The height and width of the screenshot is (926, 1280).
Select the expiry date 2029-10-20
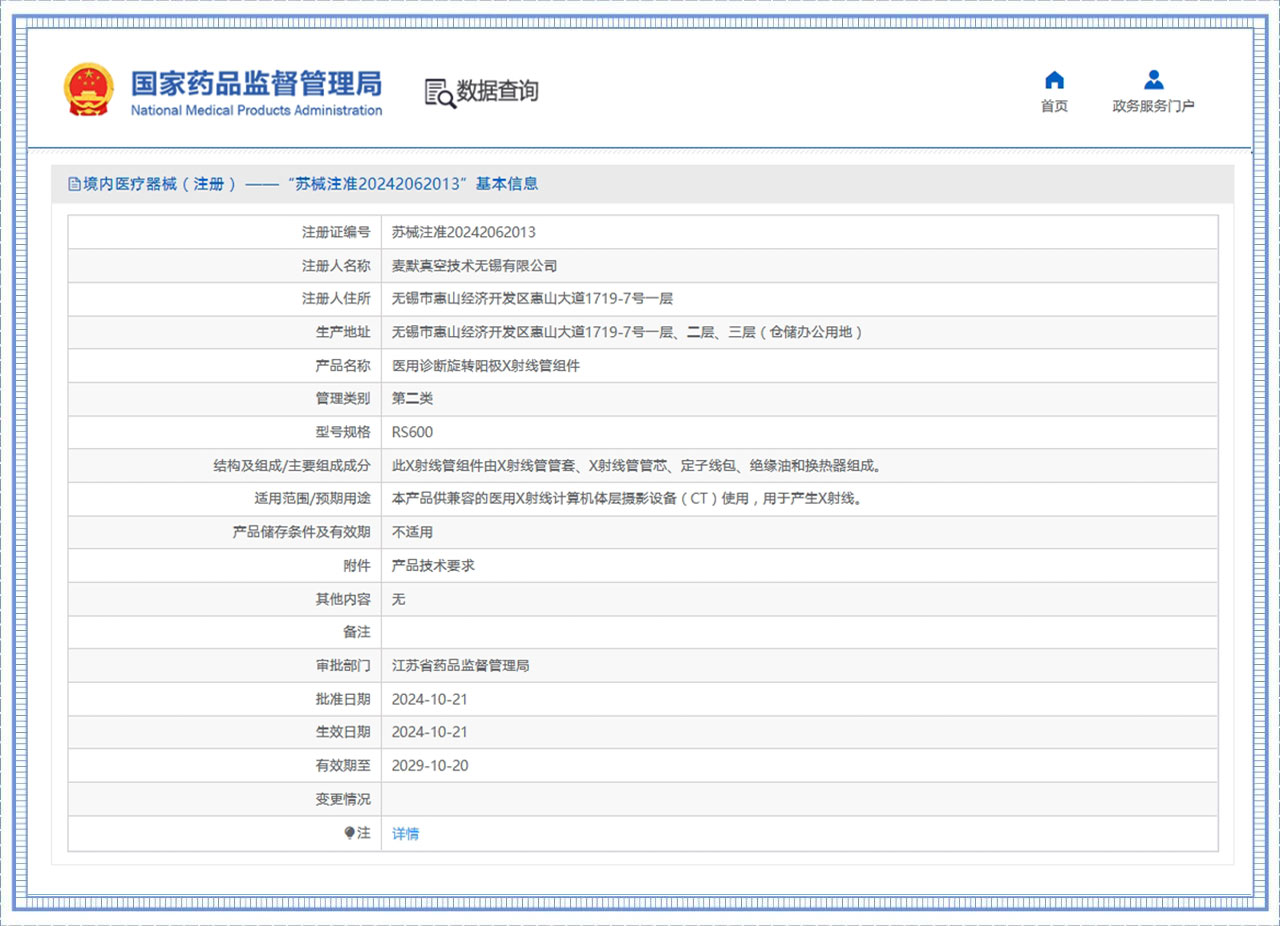point(430,766)
